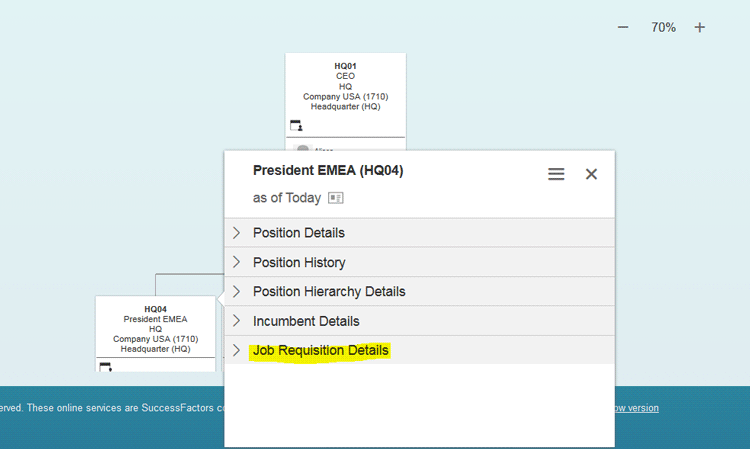Click the date card icon beside 'as of Today'
Viewport: 750px width, 449px height.
pyautogui.click(x=336, y=198)
